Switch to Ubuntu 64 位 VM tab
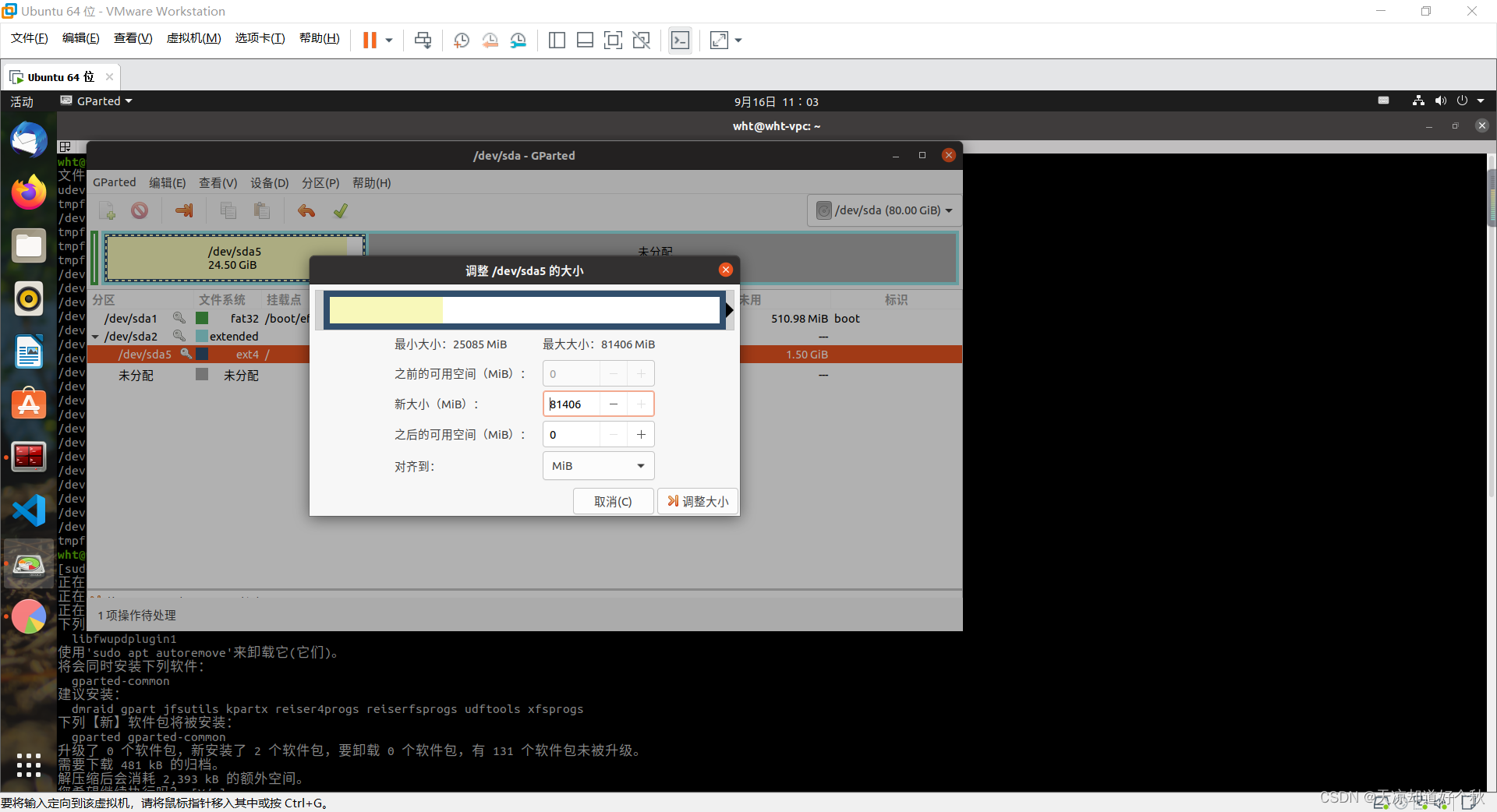1497x812 pixels. click(61, 76)
